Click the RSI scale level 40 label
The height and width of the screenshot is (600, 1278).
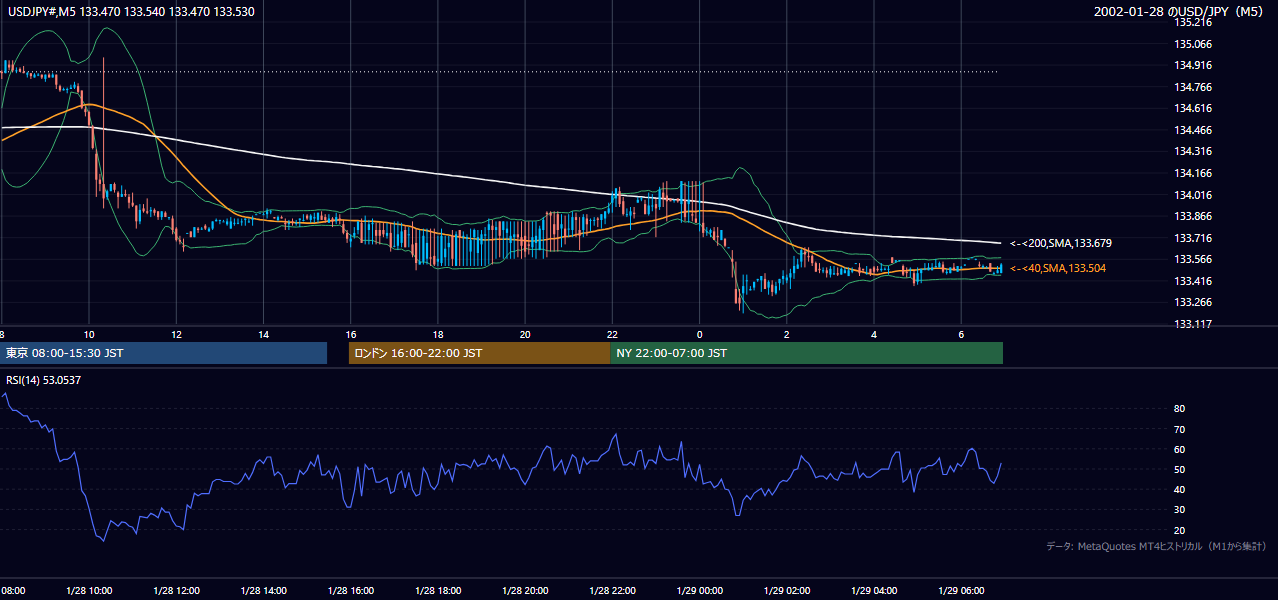click(x=1180, y=489)
